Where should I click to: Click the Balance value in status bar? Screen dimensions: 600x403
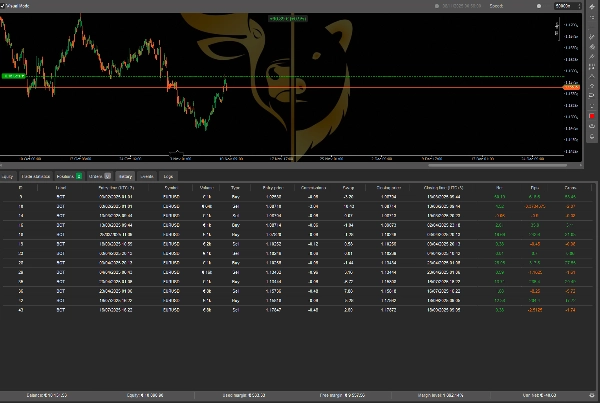47,395
